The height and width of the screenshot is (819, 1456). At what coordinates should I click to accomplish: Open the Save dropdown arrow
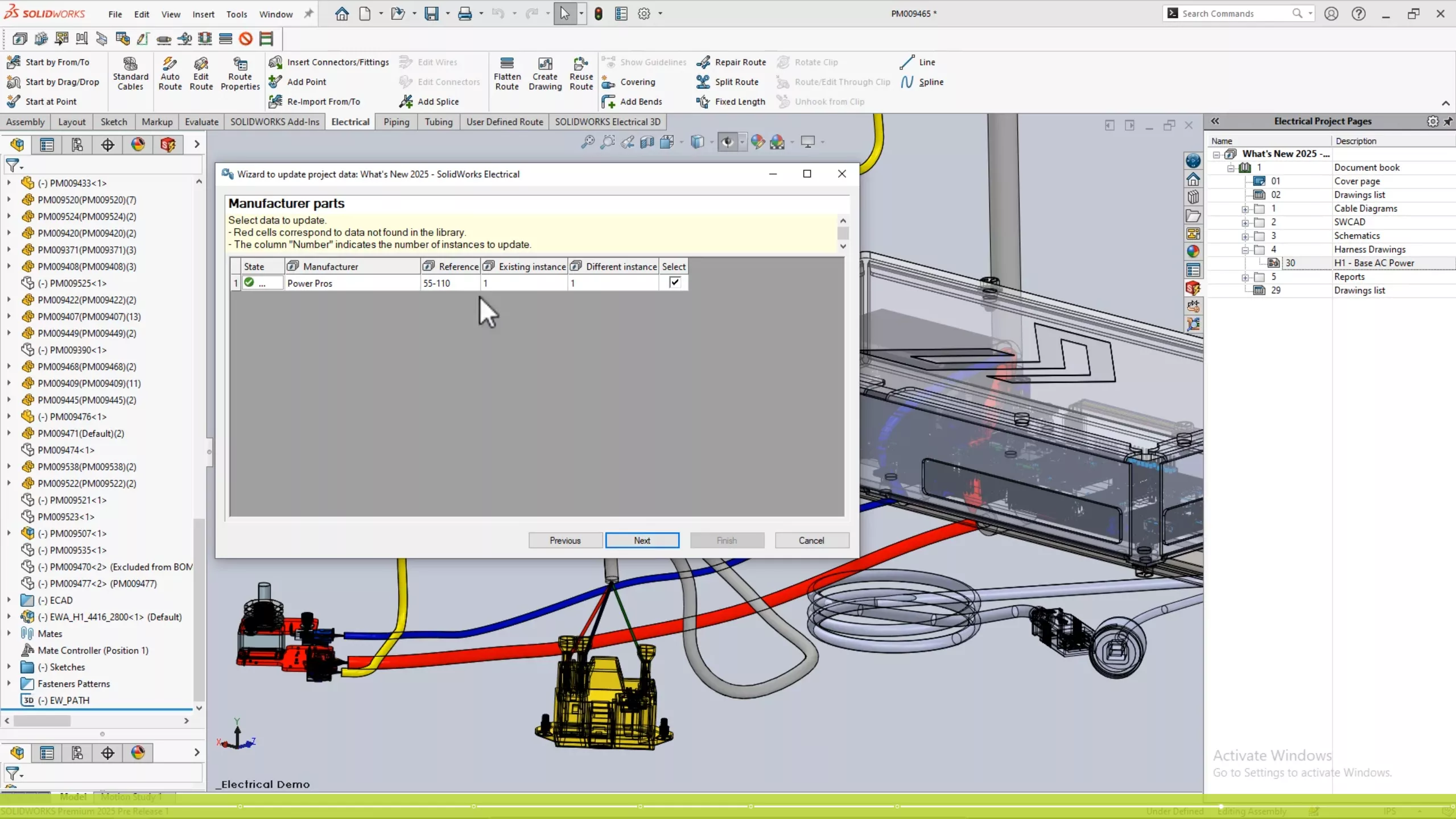447,14
